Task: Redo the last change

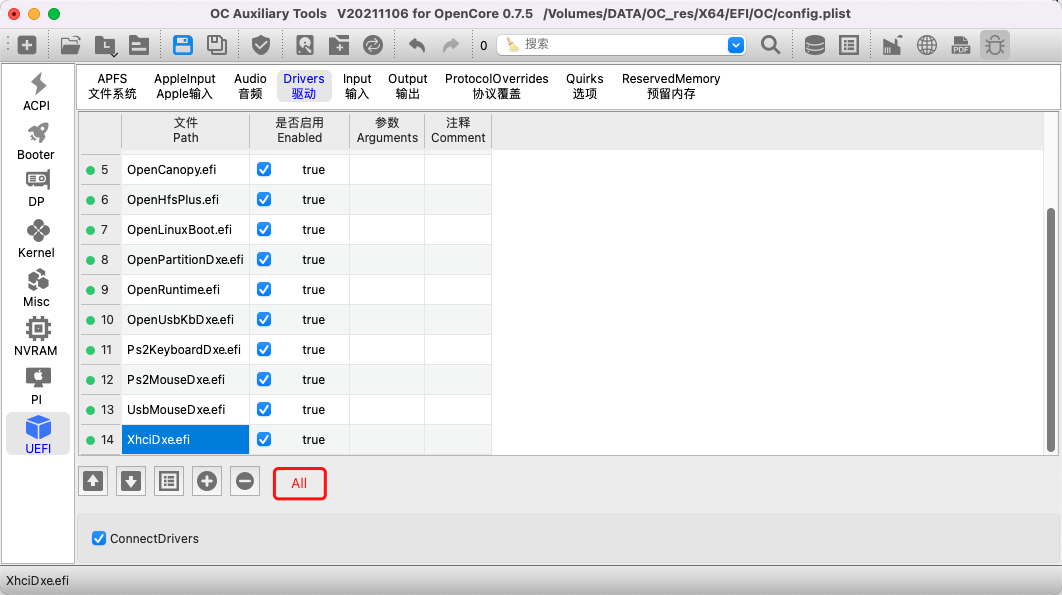Action: [x=450, y=44]
